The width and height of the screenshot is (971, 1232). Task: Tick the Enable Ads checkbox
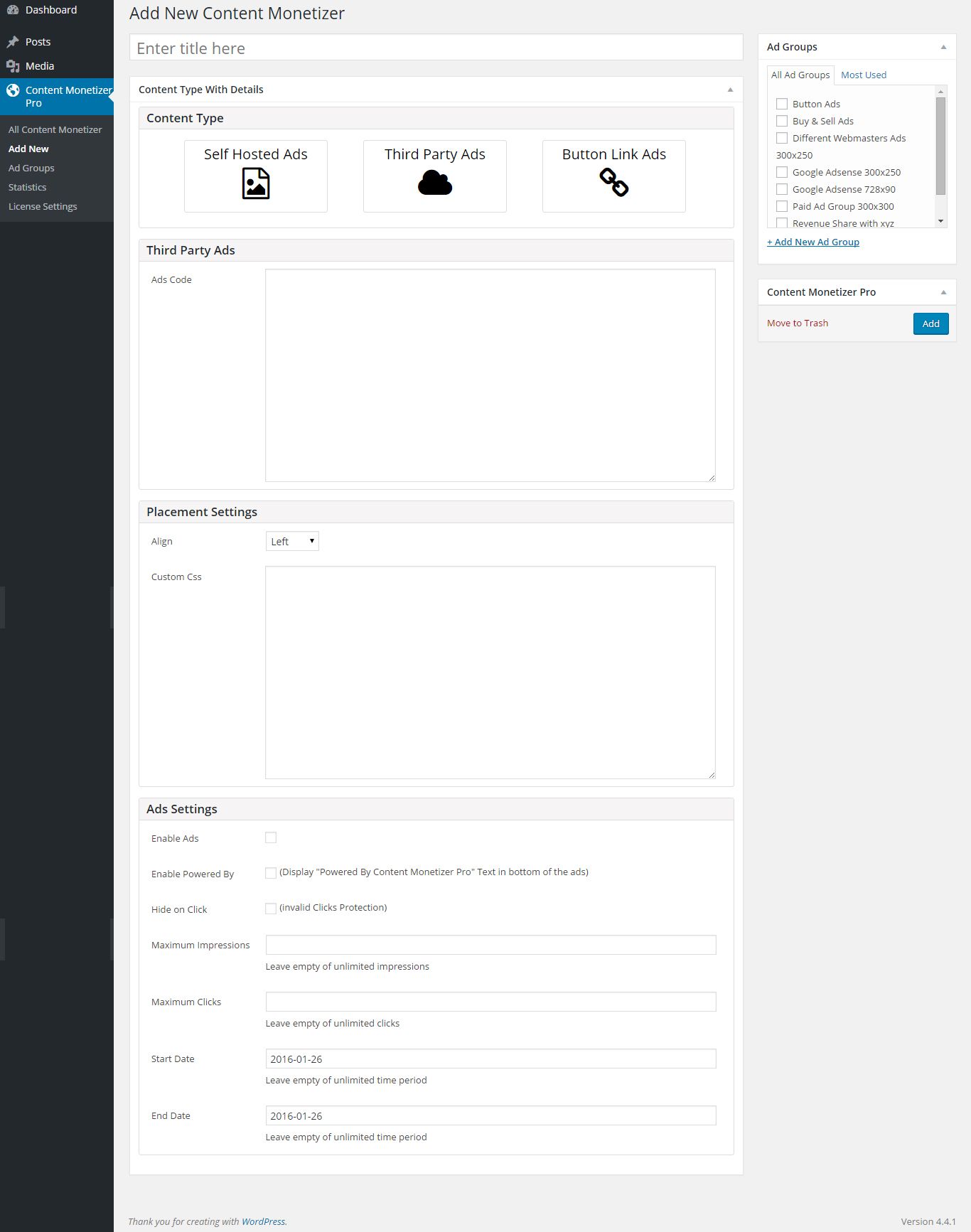[271, 837]
